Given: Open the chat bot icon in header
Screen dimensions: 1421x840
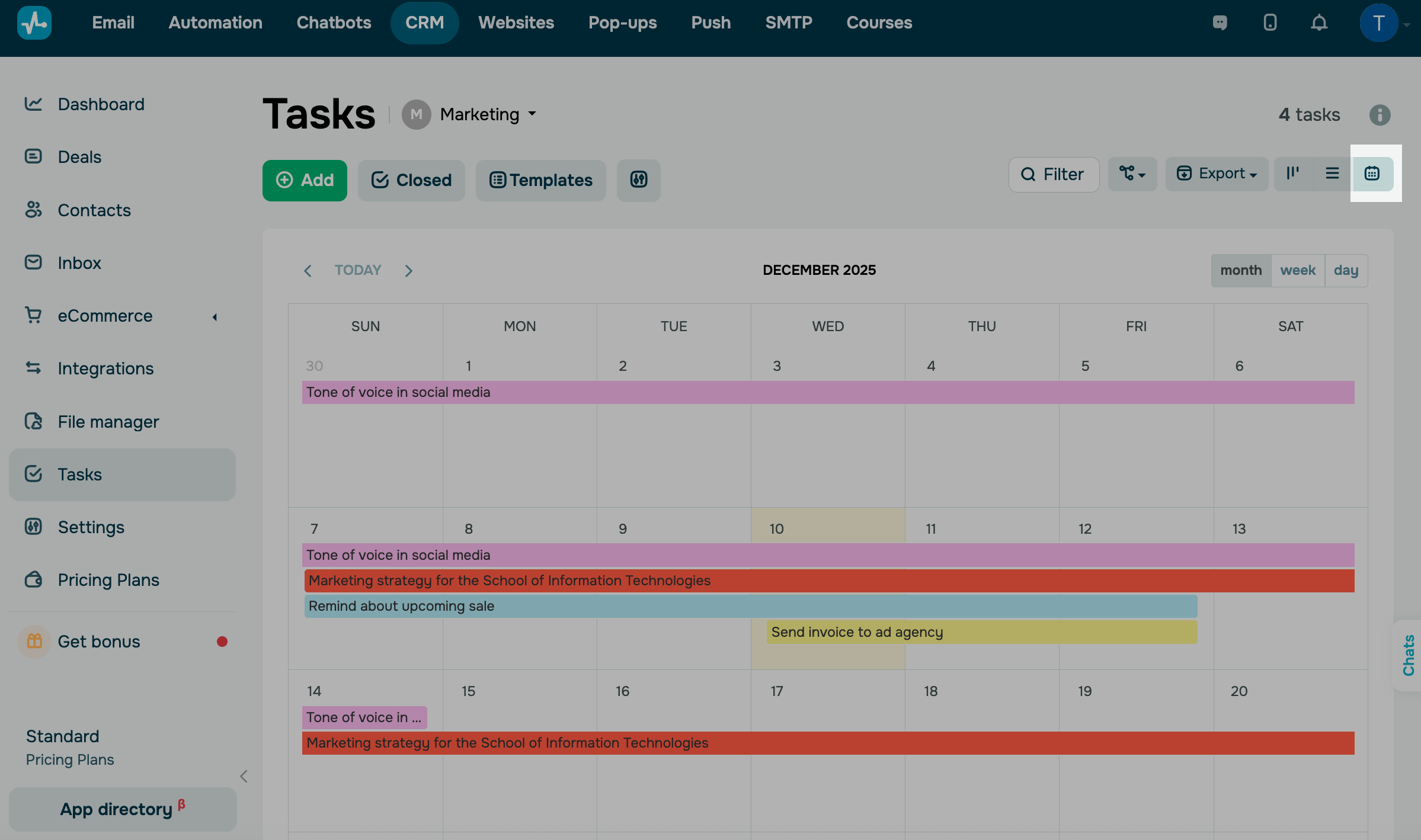Looking at the screenshot, I should 1220,23.
